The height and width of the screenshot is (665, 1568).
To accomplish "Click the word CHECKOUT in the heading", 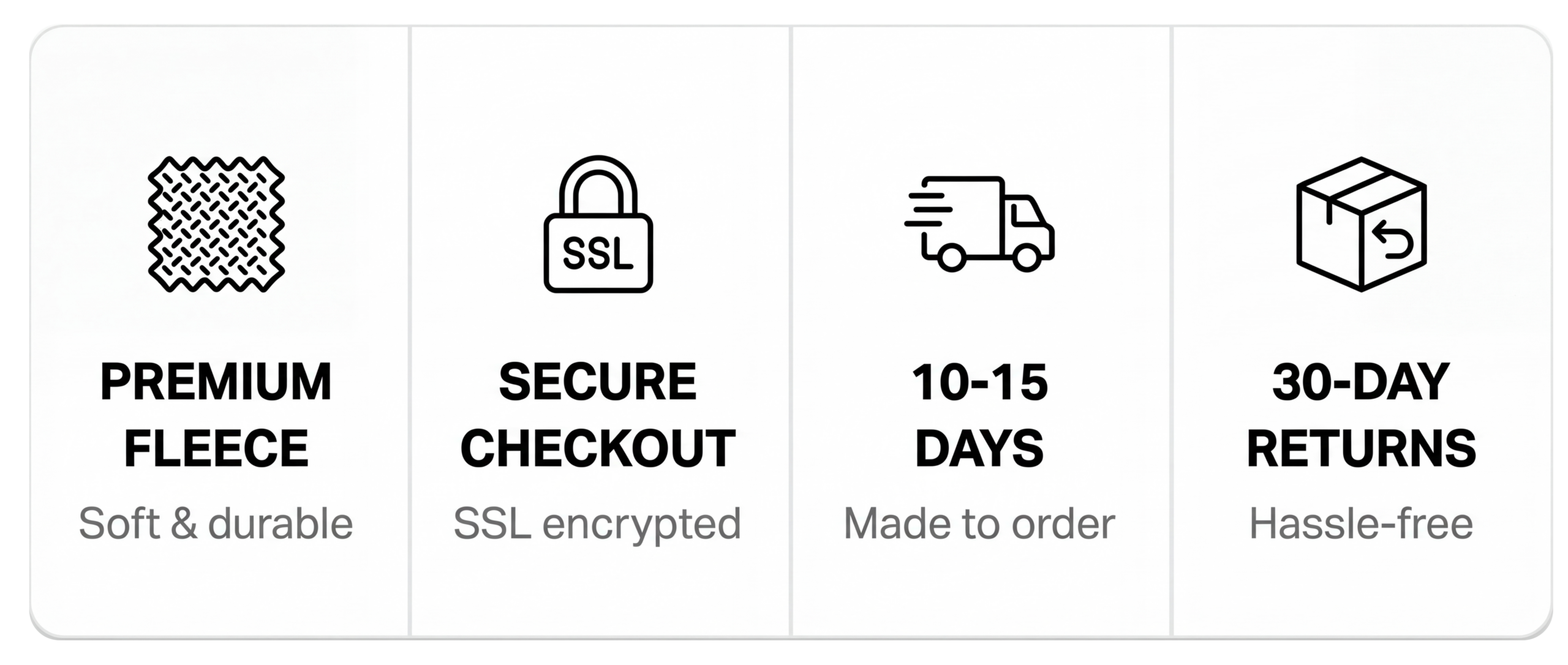I will (598, 448).
